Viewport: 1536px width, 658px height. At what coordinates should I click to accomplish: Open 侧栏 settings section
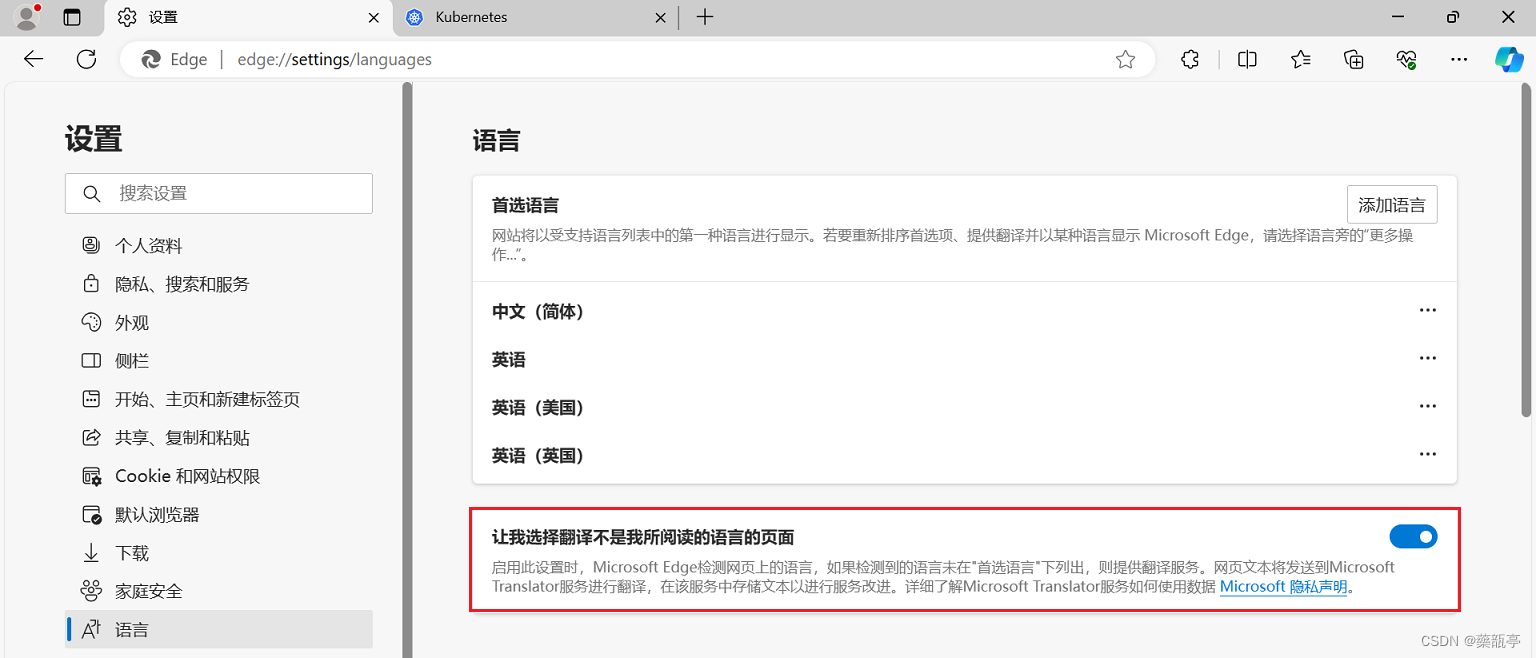(x=218, y=361)
